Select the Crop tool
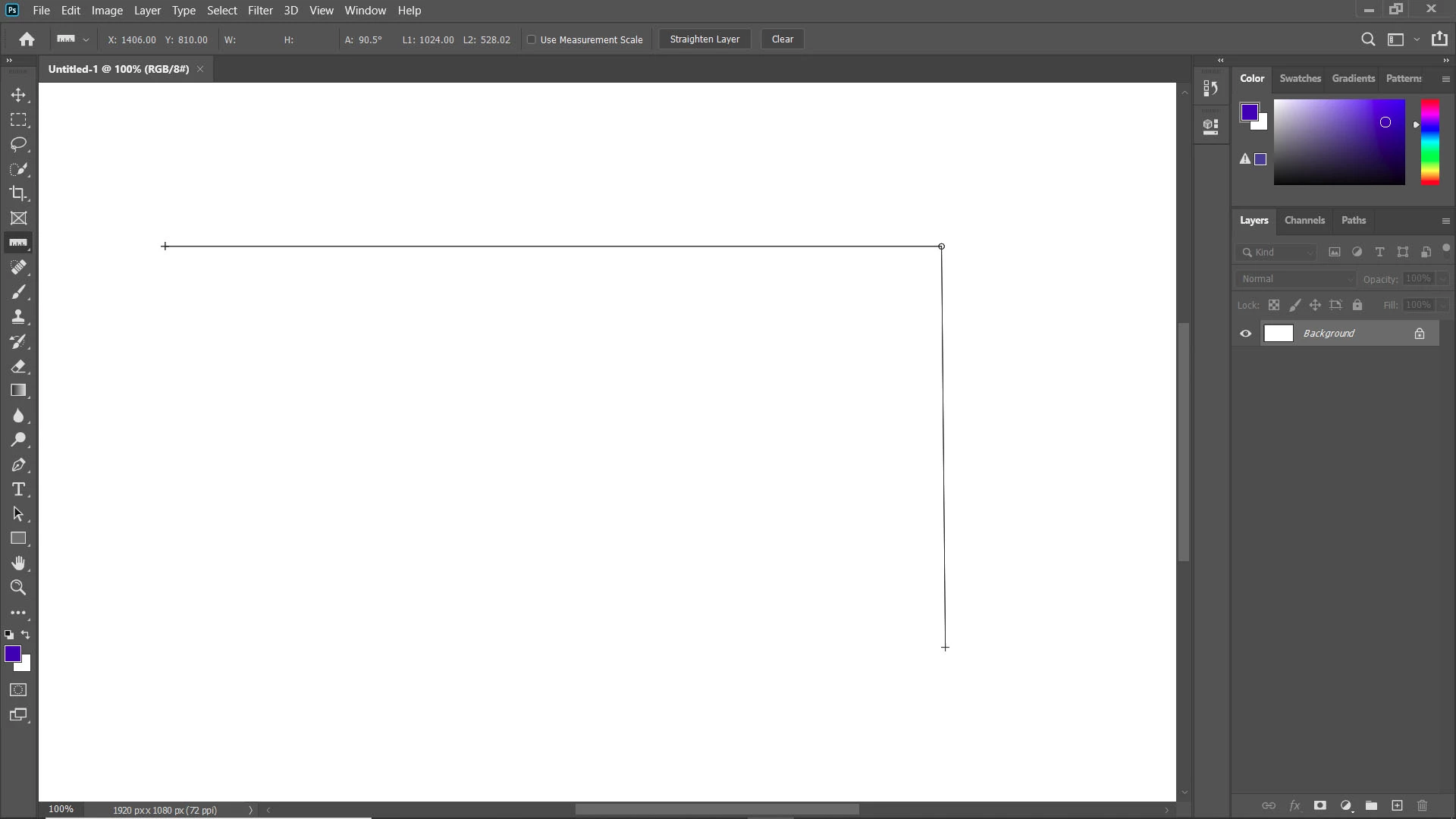This screenshot has height=819, width=1456. click(18, 193)
